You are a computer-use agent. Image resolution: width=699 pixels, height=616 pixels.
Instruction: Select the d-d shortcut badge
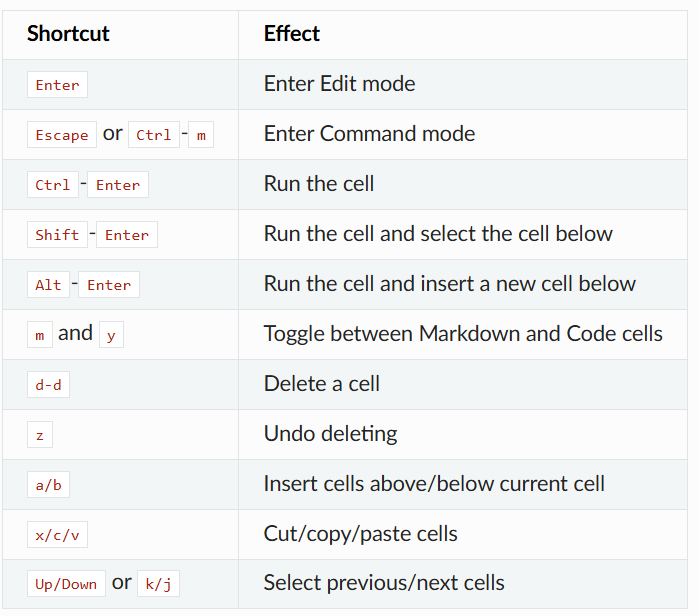click(x=48, y=385)
